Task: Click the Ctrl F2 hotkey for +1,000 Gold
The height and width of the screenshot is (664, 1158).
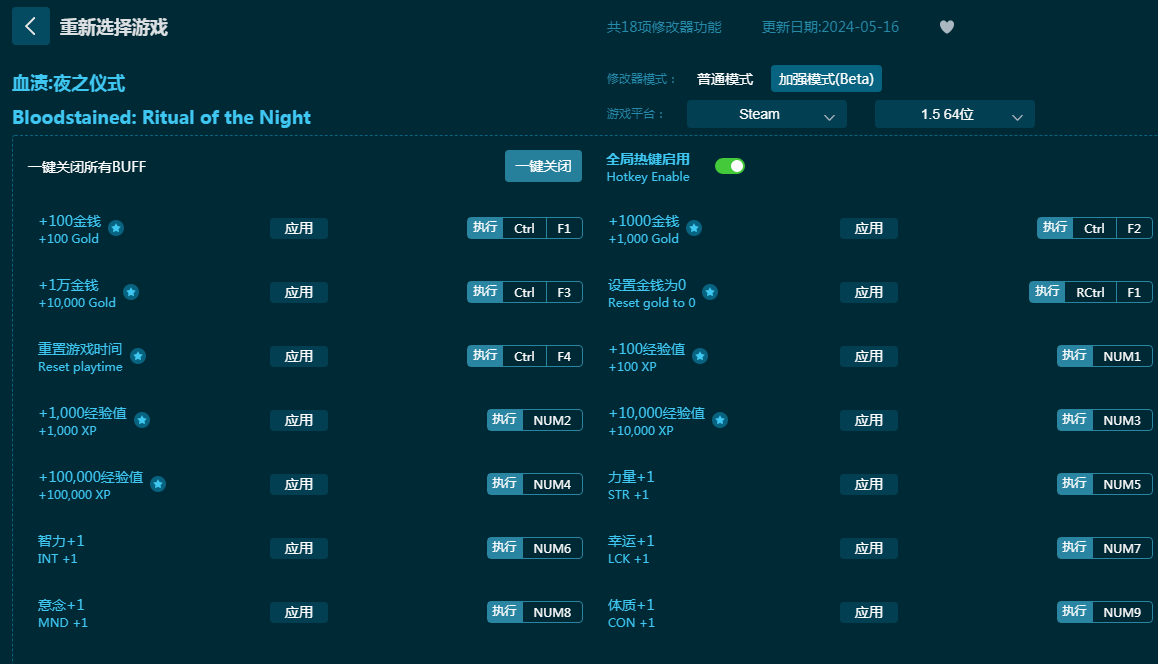Action: click(1094, 228)
